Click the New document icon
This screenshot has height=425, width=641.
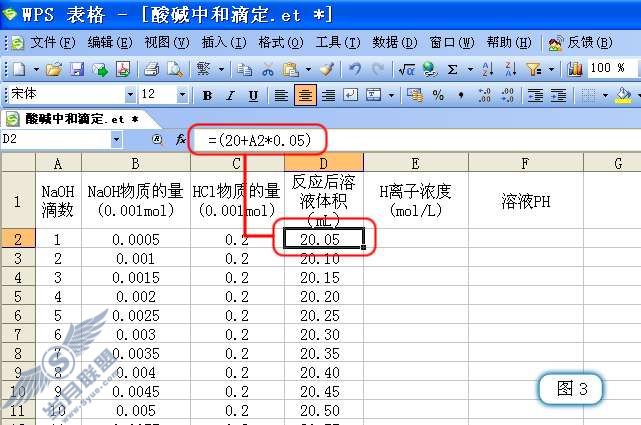click(19, 69)
